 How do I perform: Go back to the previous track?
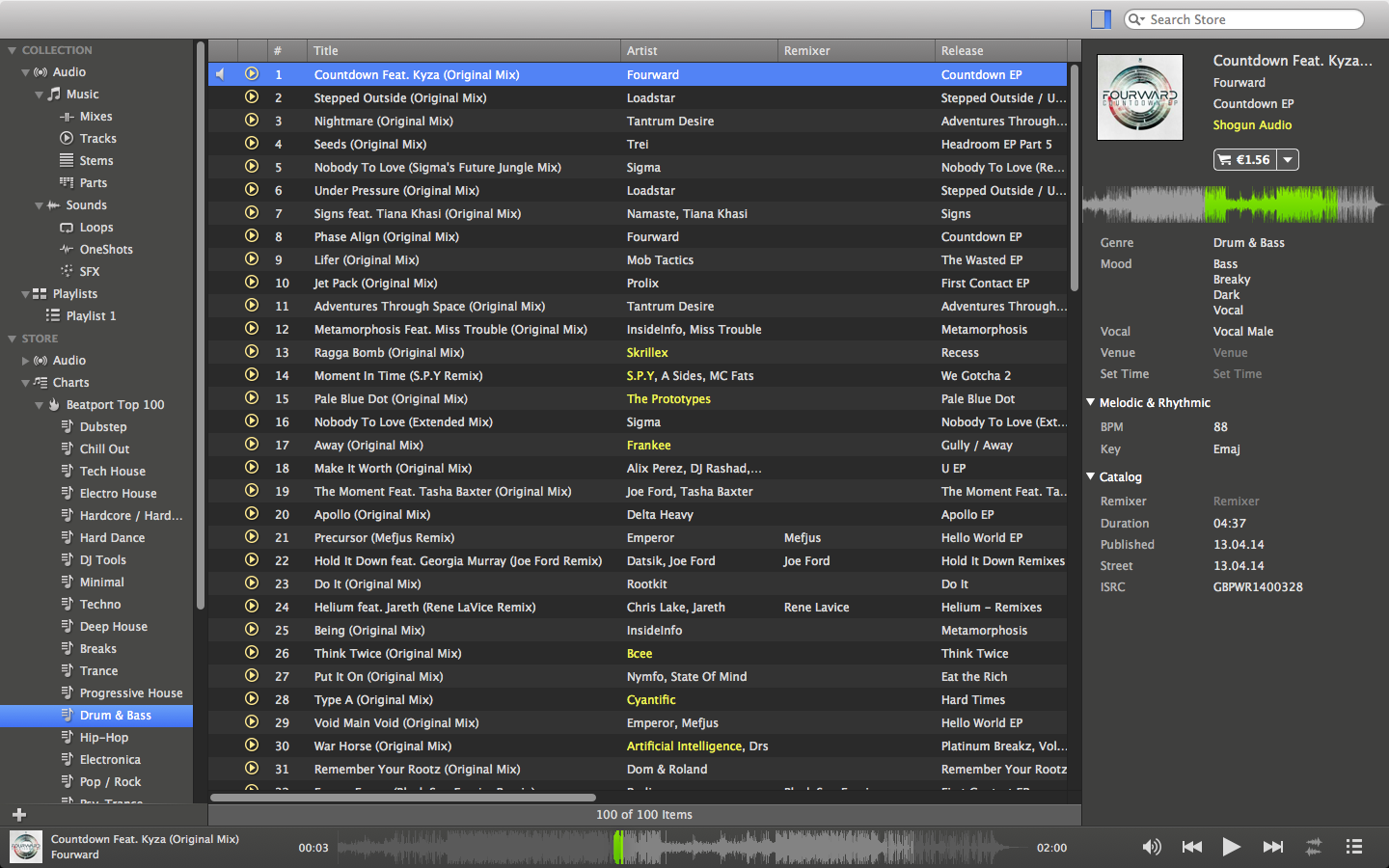tap(1192, 847)
